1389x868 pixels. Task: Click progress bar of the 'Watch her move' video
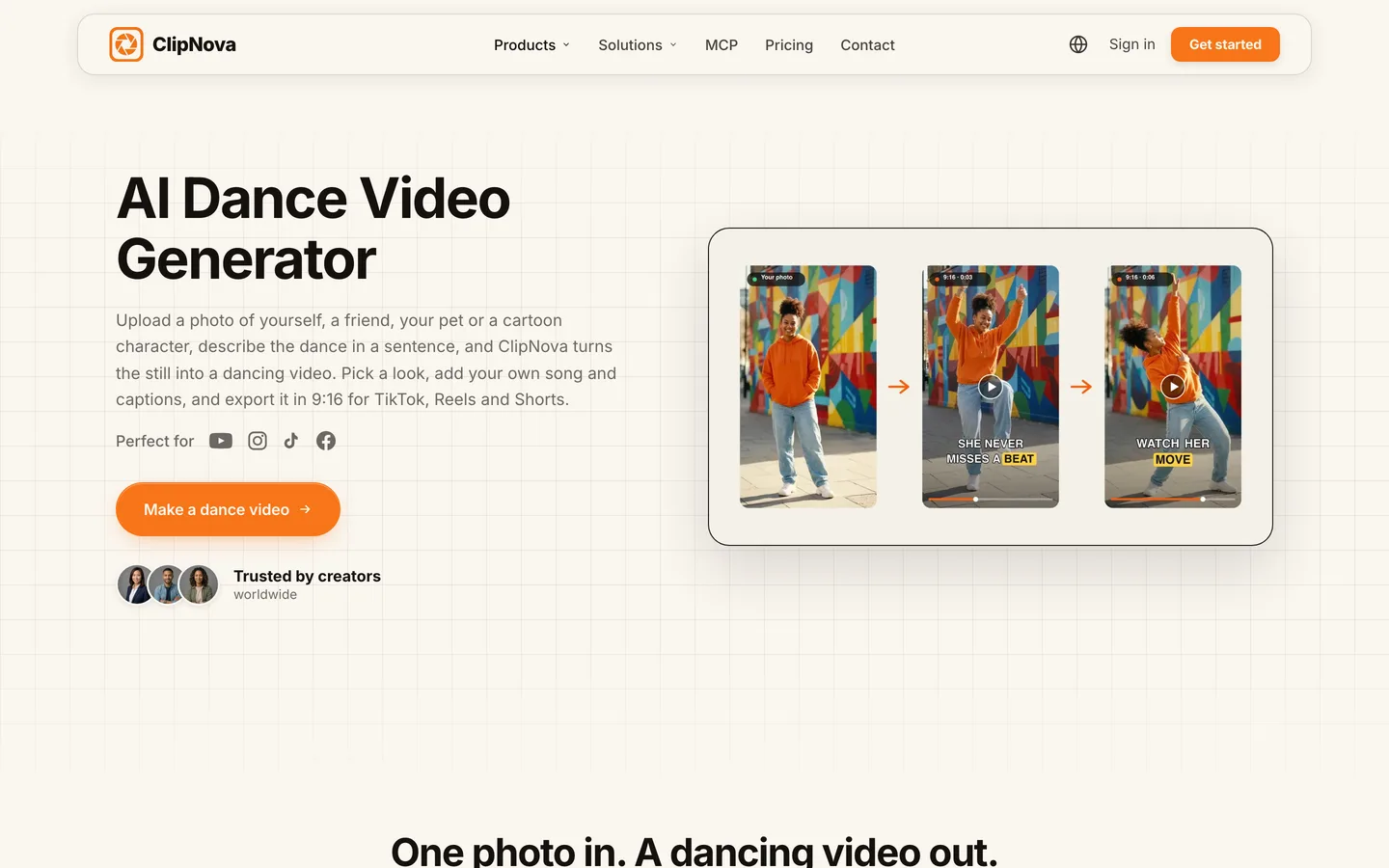click(x=1173, y=500)
